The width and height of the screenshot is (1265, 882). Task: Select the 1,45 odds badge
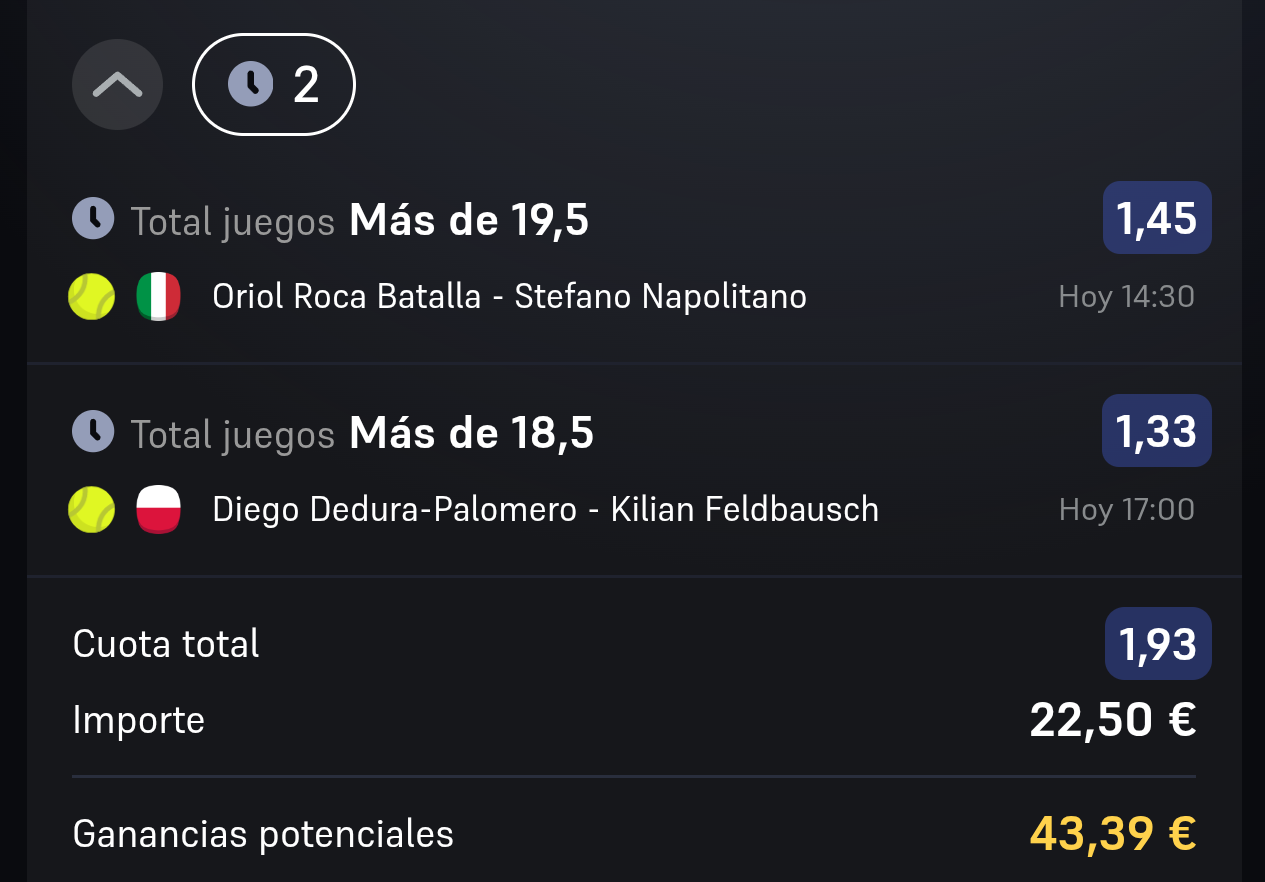click(x=1157, y=218)
